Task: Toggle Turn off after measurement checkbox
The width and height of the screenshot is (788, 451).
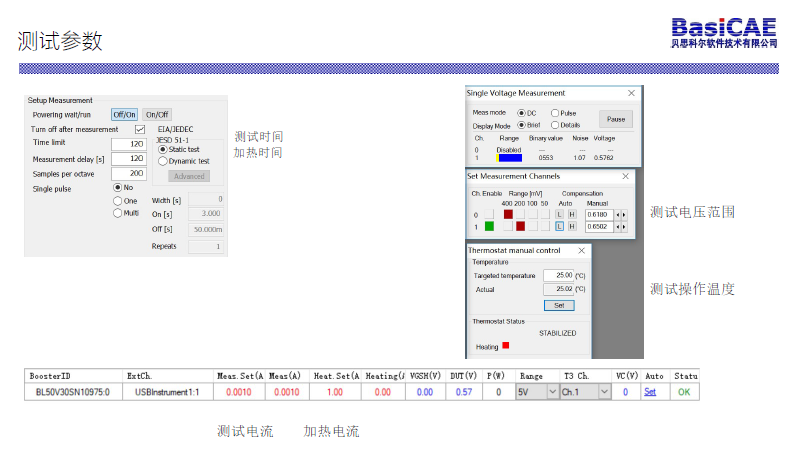Action: [140, 129]
